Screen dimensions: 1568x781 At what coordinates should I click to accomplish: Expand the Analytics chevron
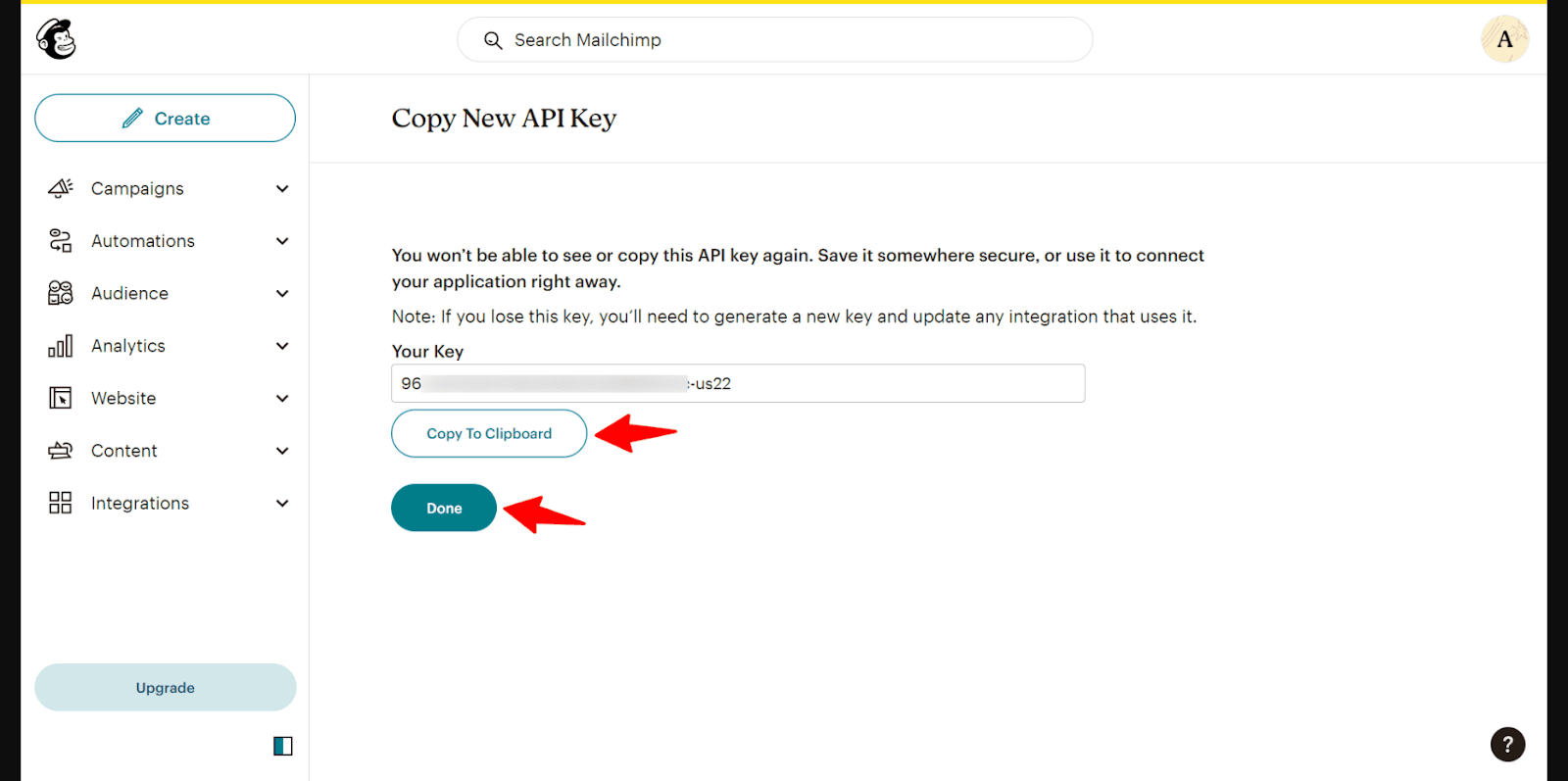point(282,346)
